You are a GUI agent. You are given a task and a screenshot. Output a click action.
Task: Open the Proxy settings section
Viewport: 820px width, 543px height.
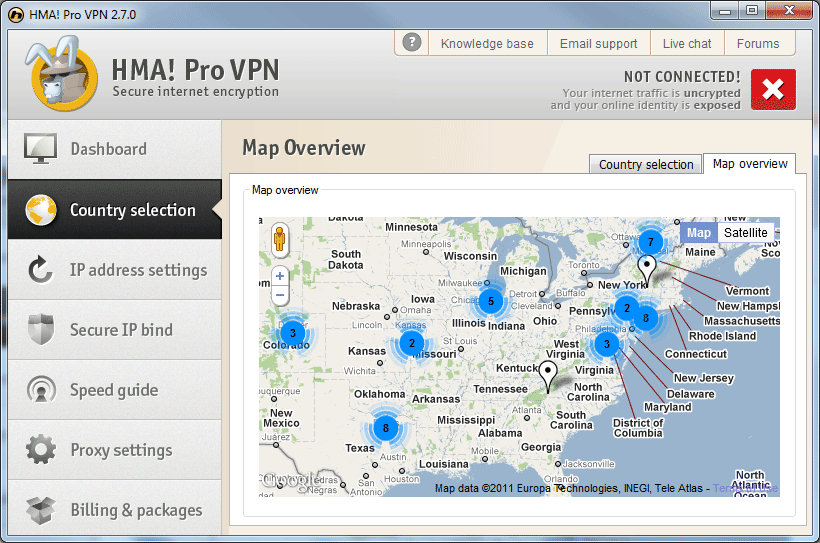pyautogui.click(x=115, y=450)
